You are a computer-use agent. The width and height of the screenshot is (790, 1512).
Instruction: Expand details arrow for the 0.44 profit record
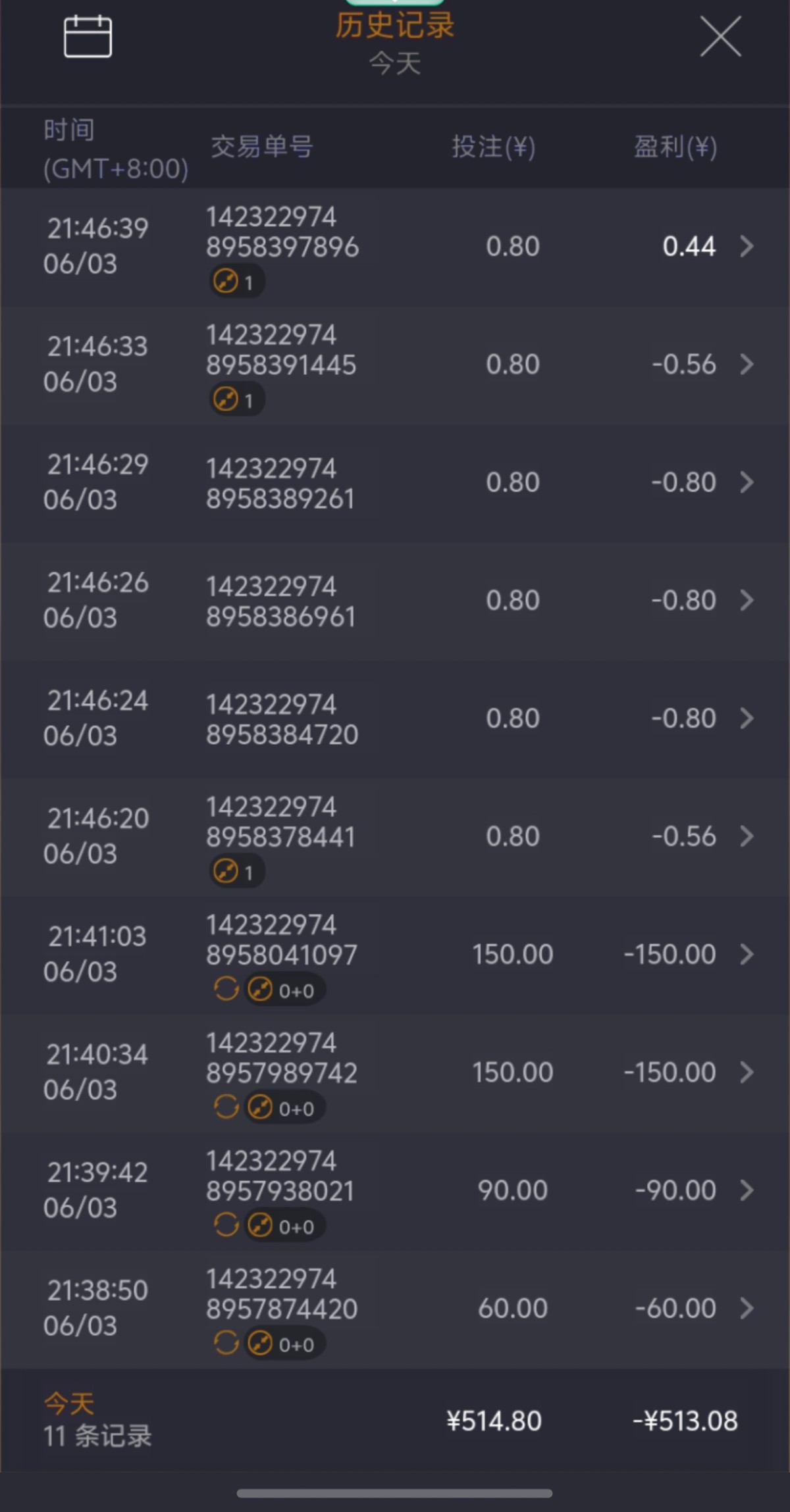pyautogui.click(x=747, y=246)
